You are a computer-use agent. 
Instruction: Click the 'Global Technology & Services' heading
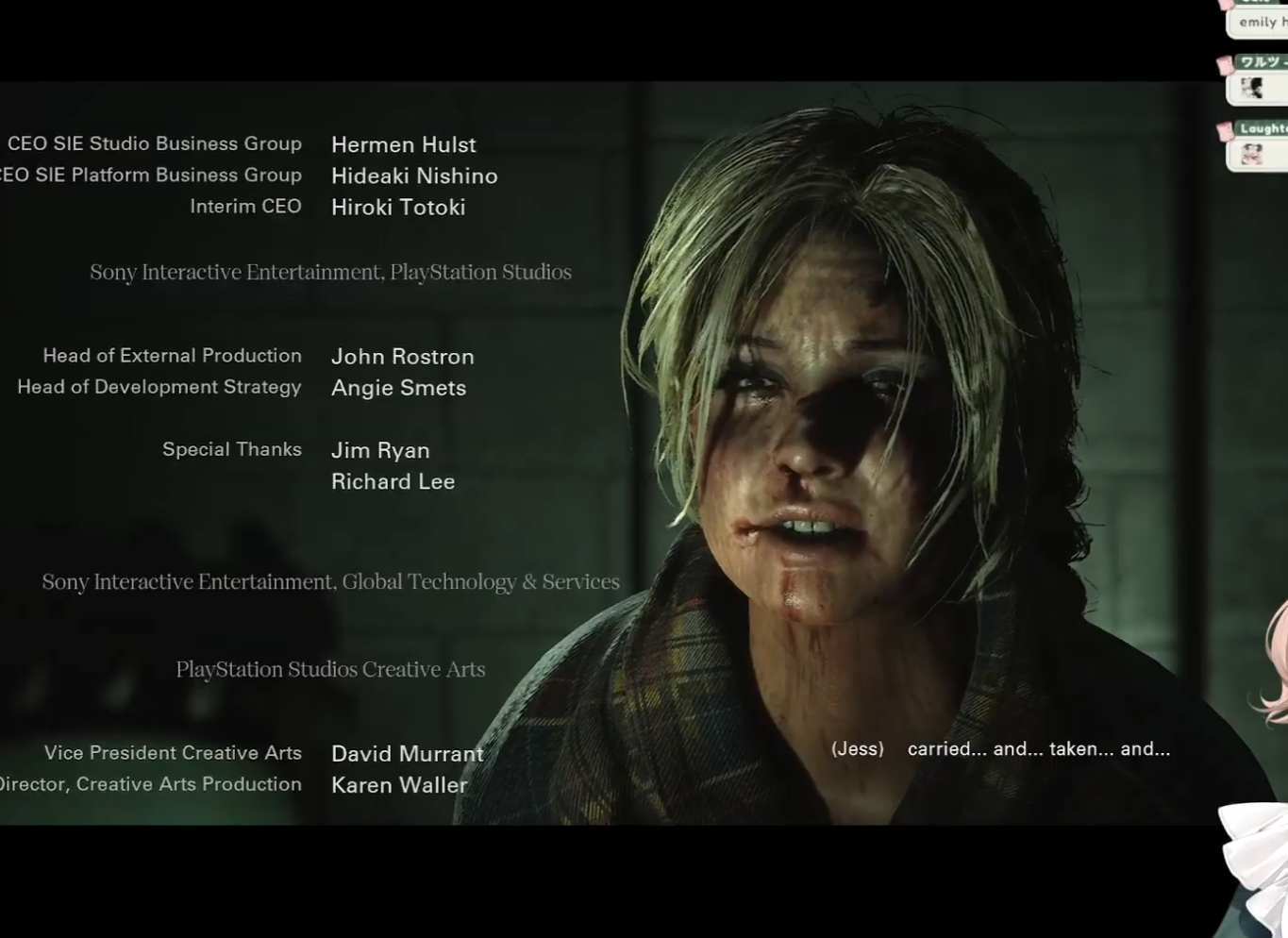point(481,581)
